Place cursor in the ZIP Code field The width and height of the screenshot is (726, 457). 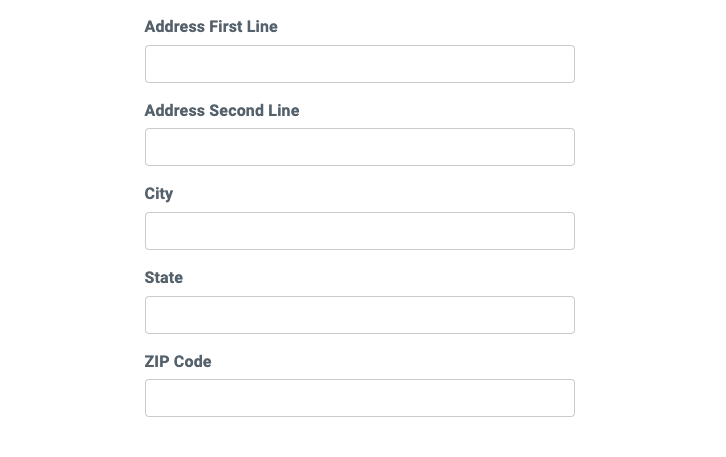tap(359, 398)
